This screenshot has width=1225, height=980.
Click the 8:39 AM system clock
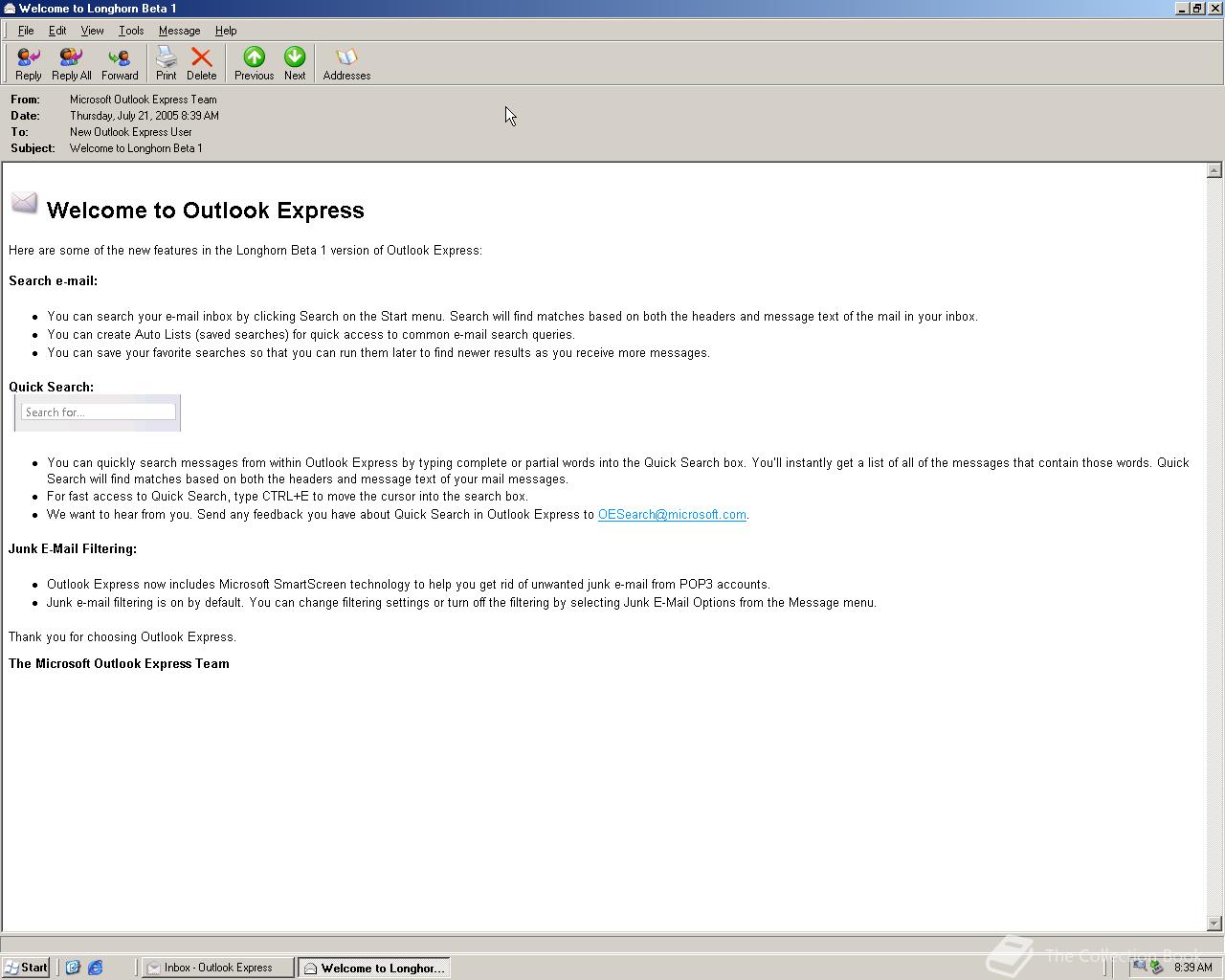[1193, 968]
